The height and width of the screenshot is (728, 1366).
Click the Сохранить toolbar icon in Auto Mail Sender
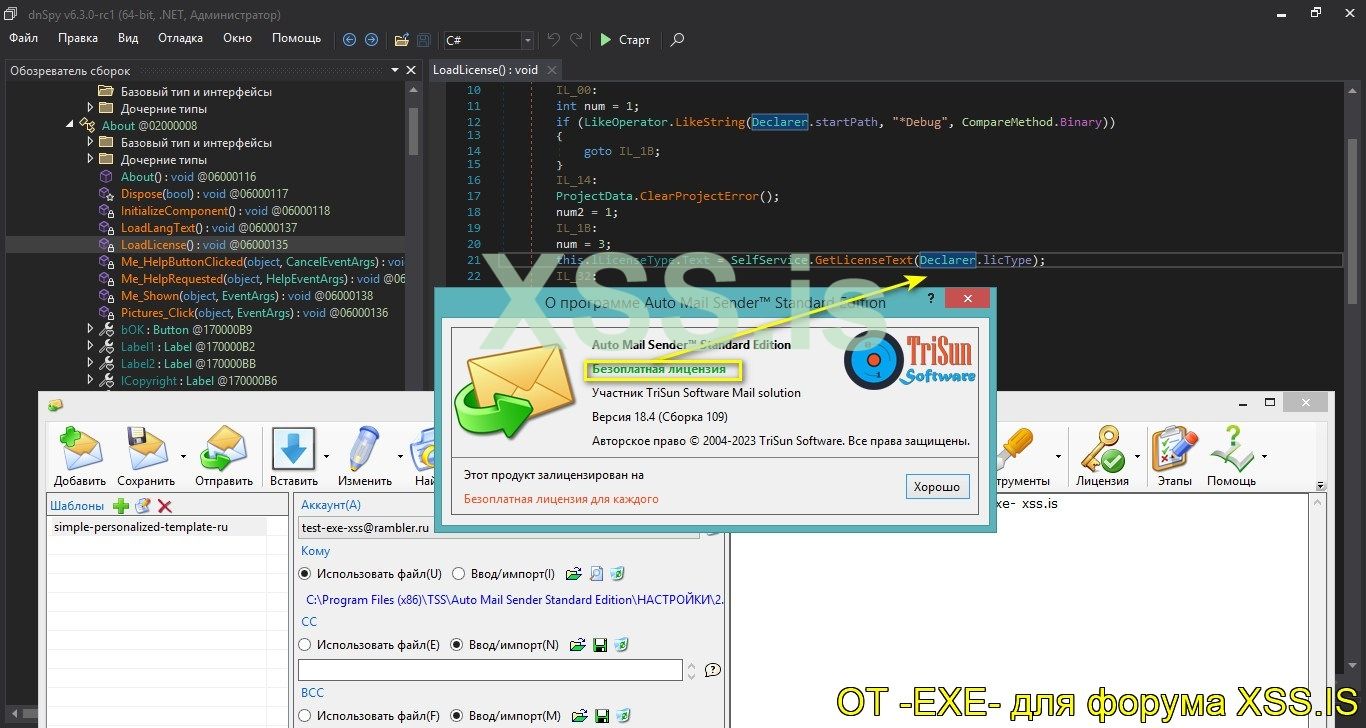click(145, 449)
